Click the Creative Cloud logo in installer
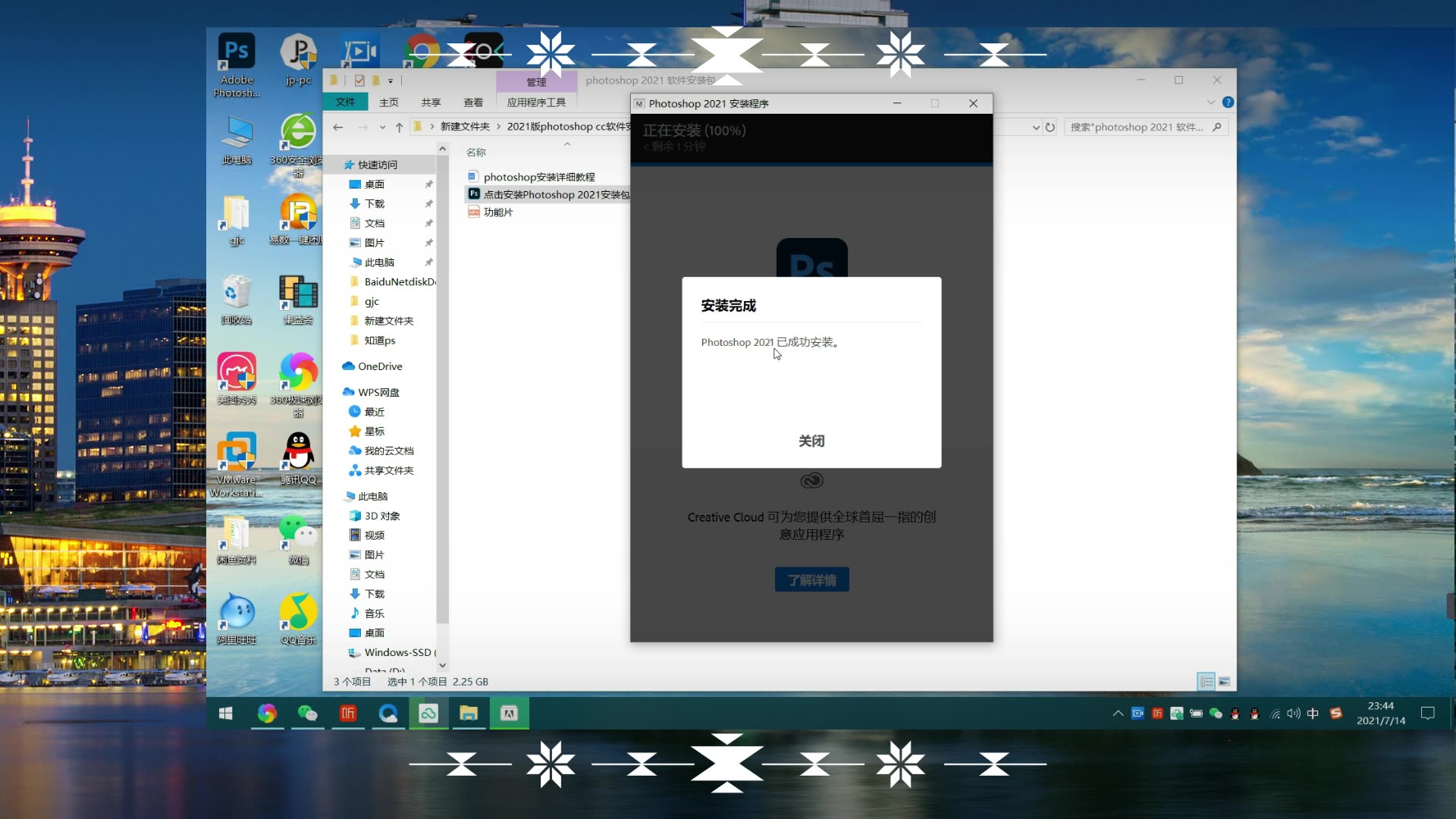This screenshot has width=1456, height=819. click(x=811, y=481)
